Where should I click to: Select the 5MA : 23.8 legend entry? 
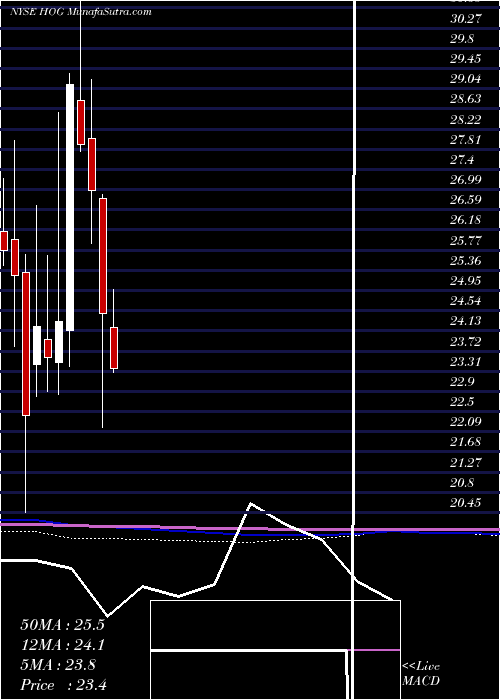(x=58, y=665)
